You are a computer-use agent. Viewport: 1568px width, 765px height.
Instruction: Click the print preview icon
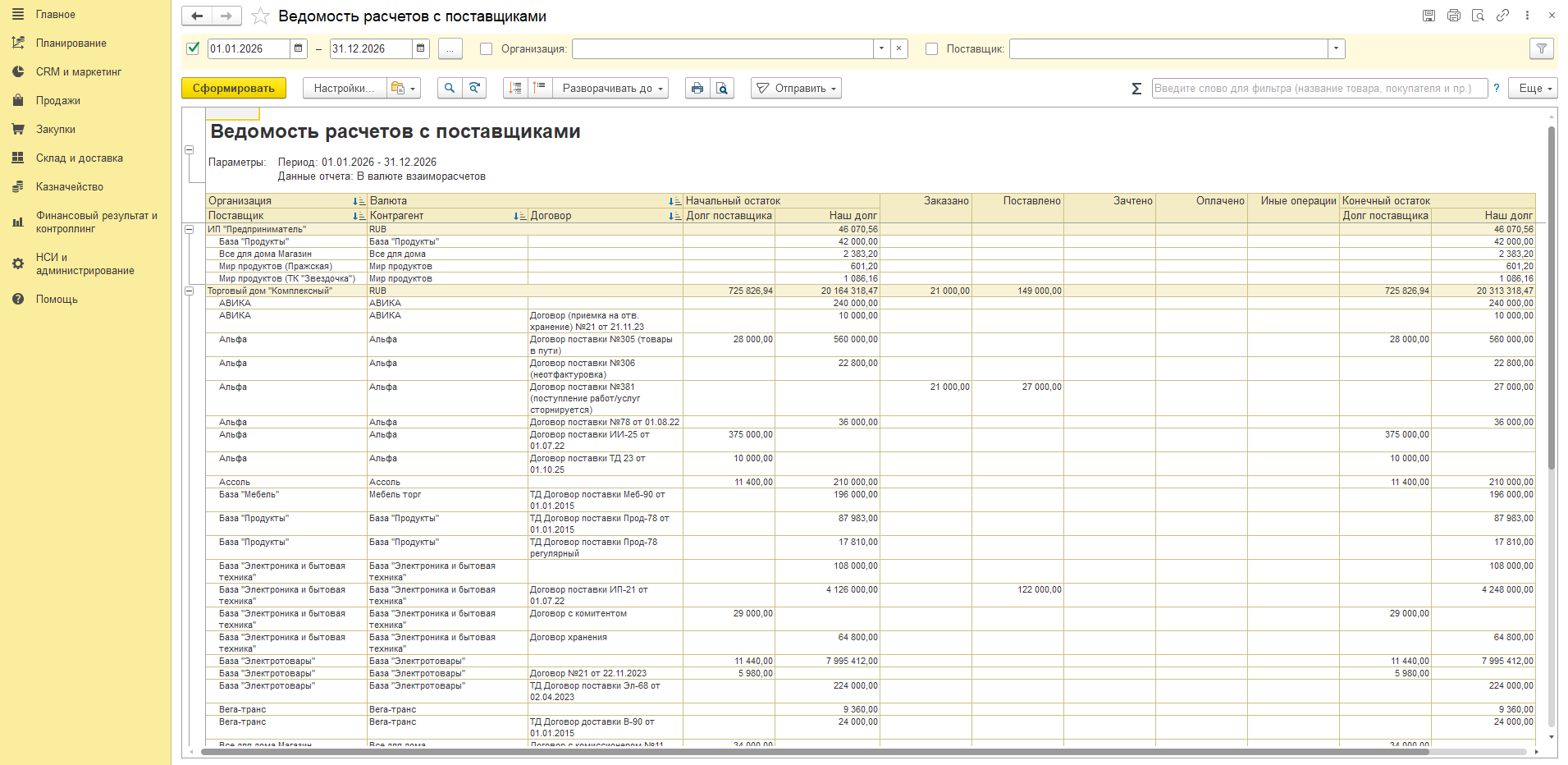722,89
